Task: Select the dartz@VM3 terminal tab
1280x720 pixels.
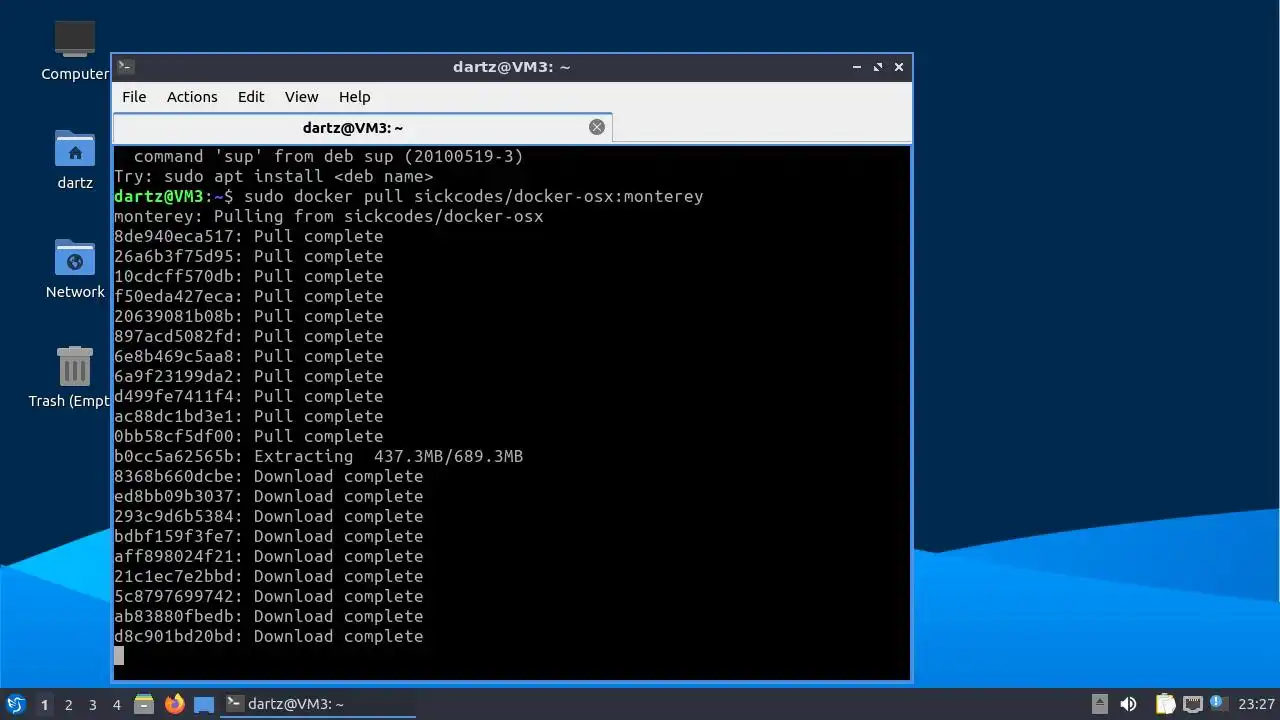Action: click(x=352, y=127)
